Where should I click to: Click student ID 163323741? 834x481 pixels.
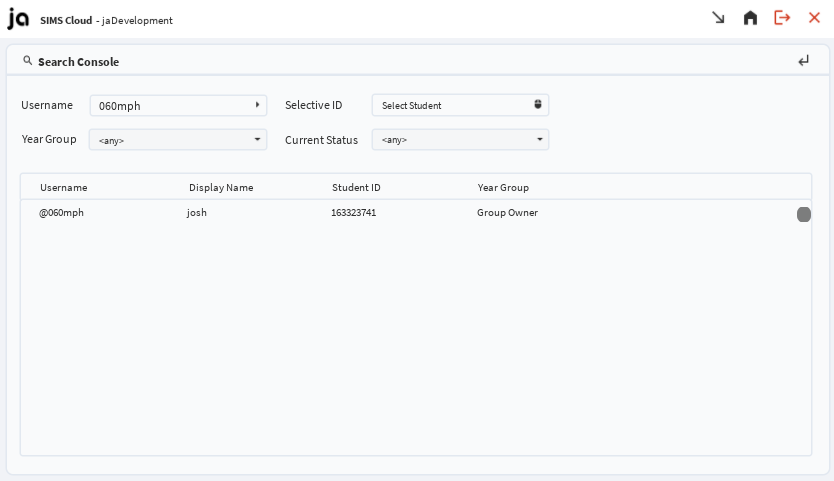354,212
